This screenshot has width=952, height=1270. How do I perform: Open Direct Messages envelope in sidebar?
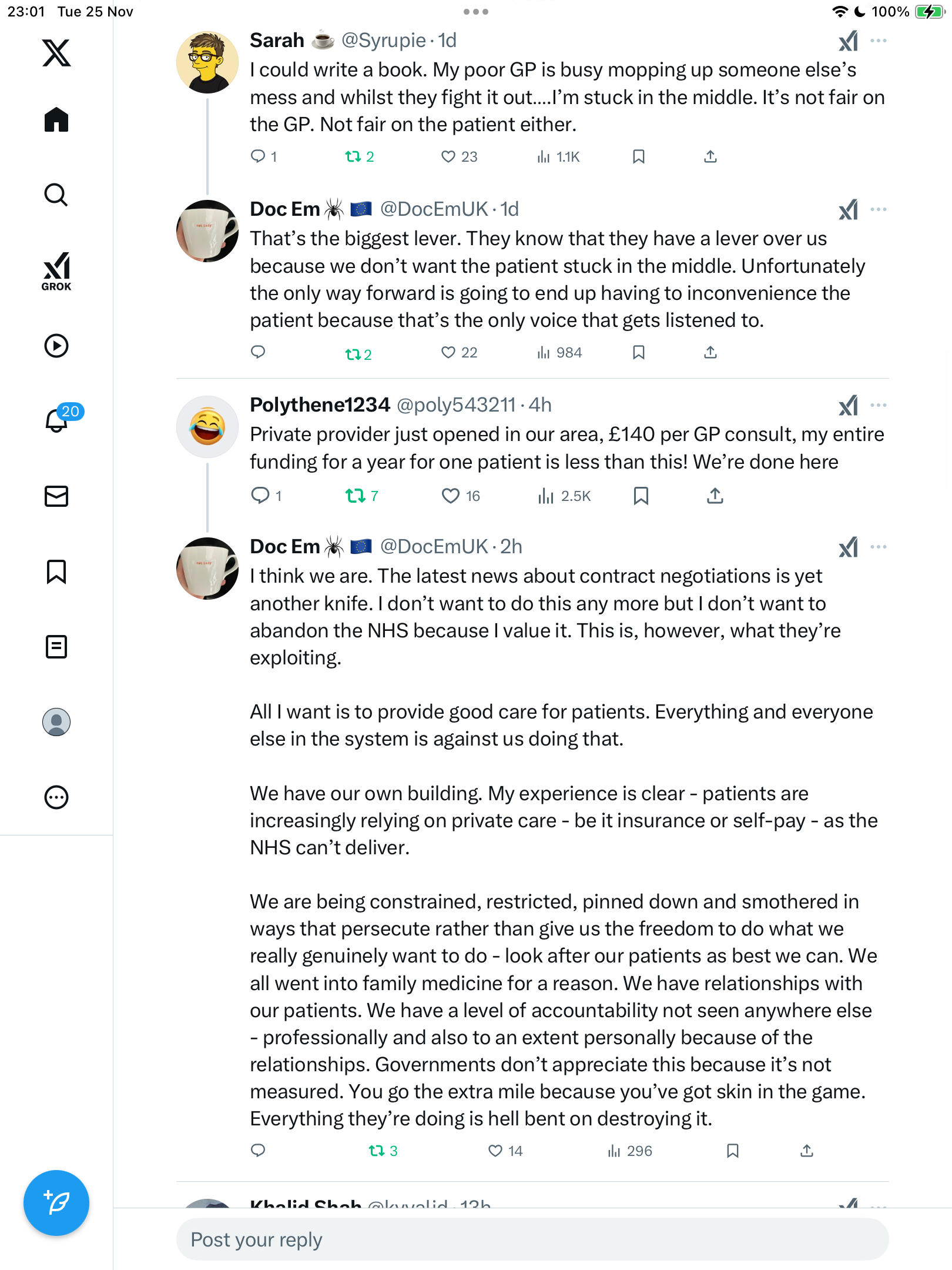(x=56, y=496)
